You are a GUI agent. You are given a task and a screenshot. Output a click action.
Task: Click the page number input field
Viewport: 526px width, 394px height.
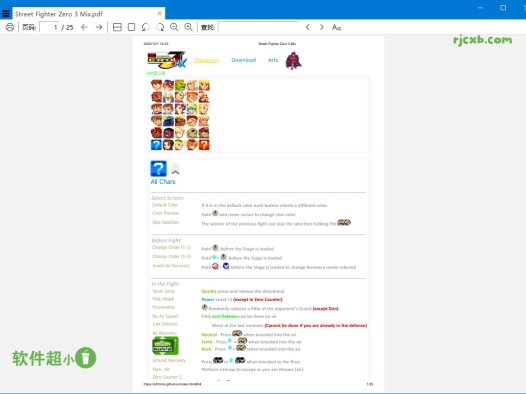coord(49,27)
